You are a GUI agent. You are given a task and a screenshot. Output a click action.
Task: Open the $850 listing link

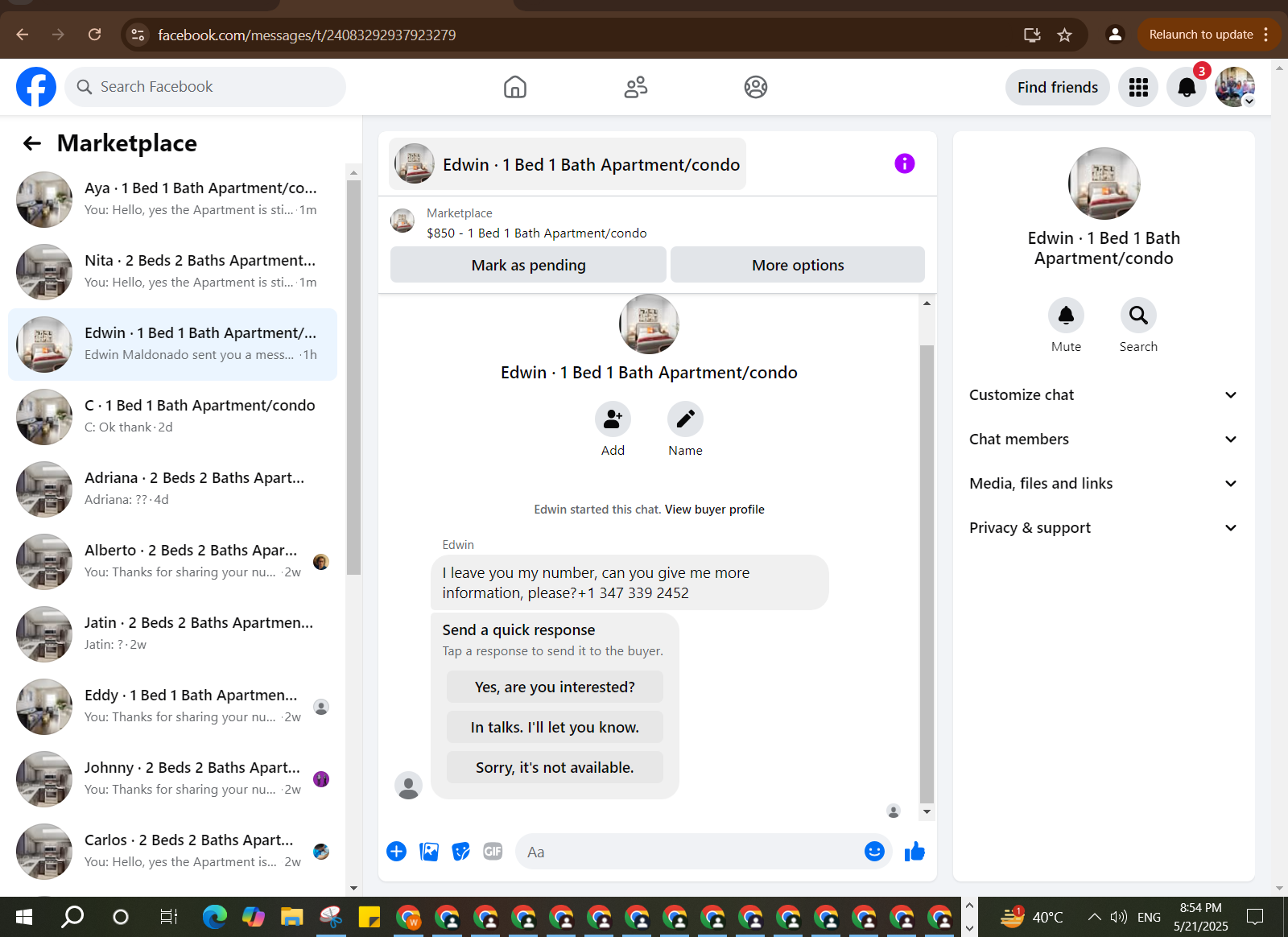coord(537,233)
